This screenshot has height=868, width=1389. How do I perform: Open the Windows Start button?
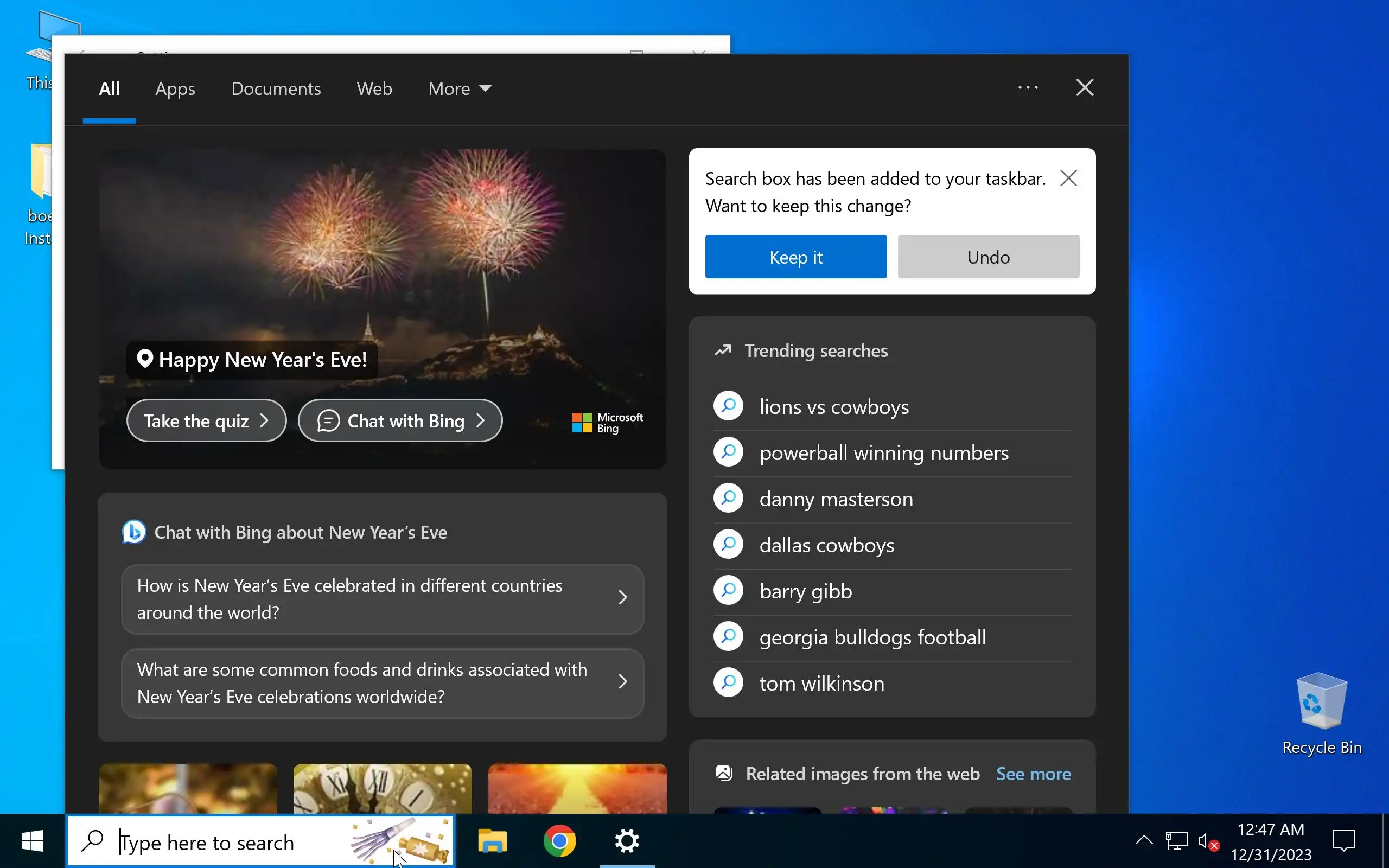click(x=32, y=841)
